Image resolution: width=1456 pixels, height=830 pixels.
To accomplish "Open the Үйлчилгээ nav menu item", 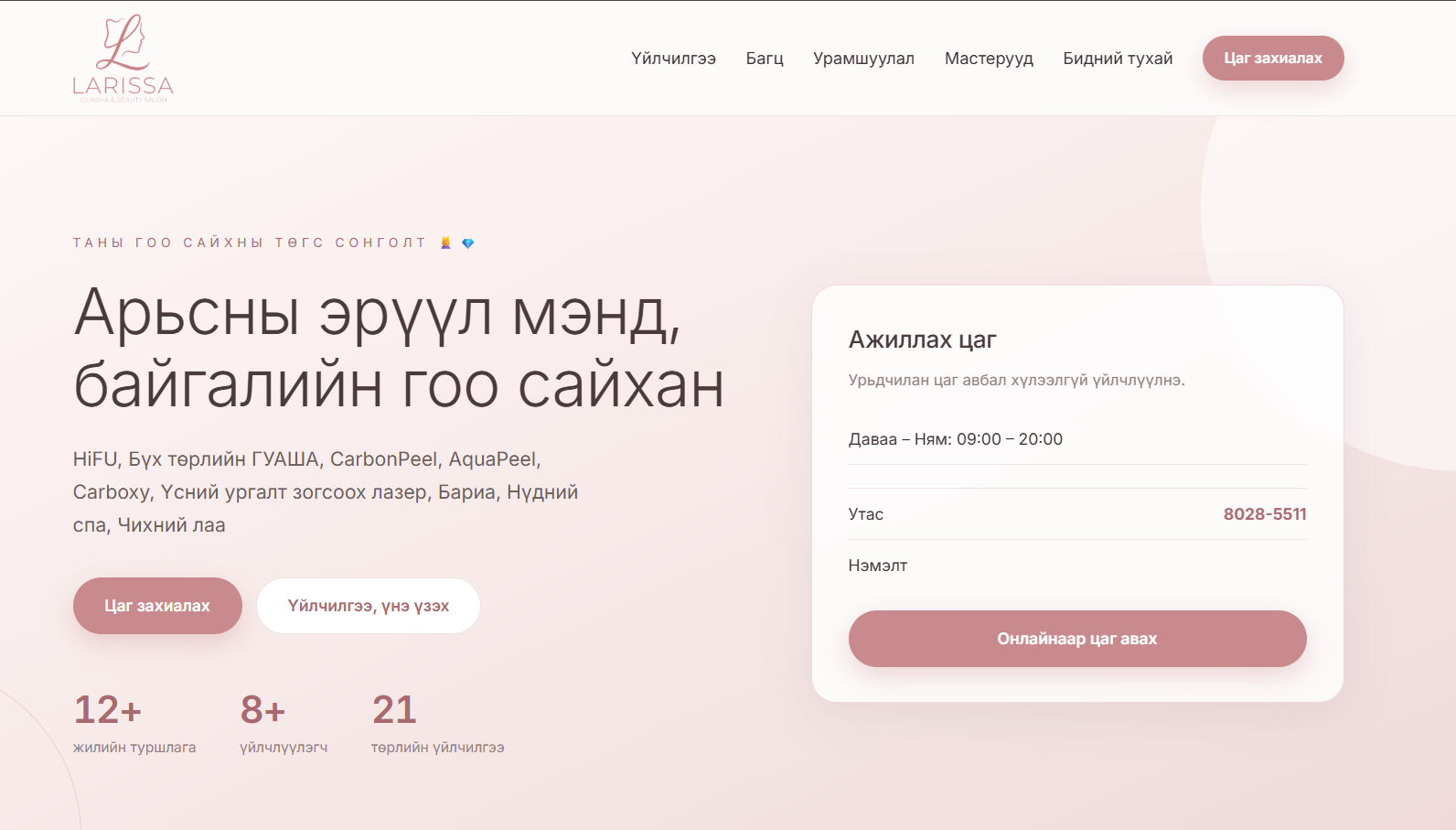I will click(673, 59).
